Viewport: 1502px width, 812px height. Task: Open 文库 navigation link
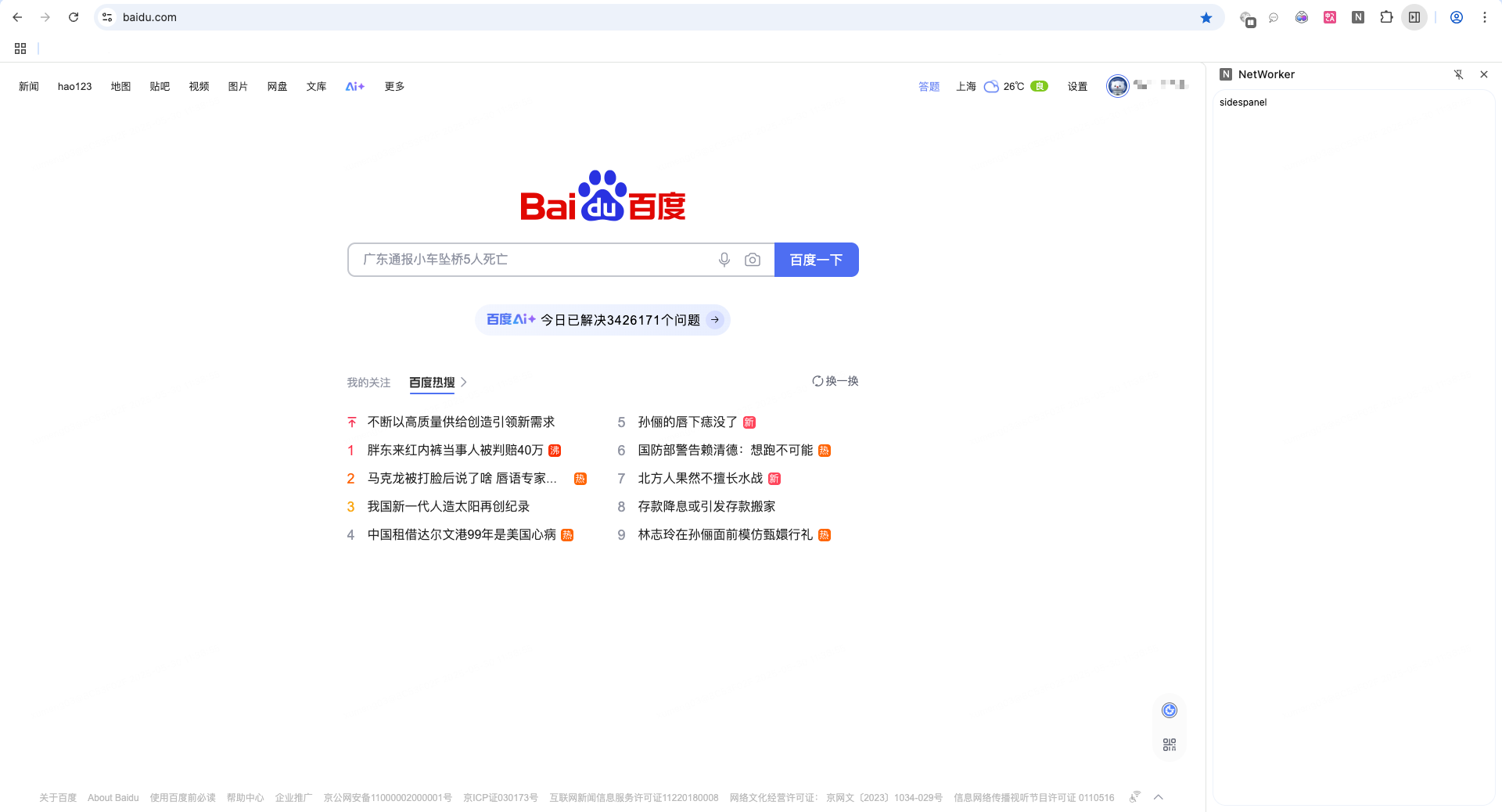316,86
